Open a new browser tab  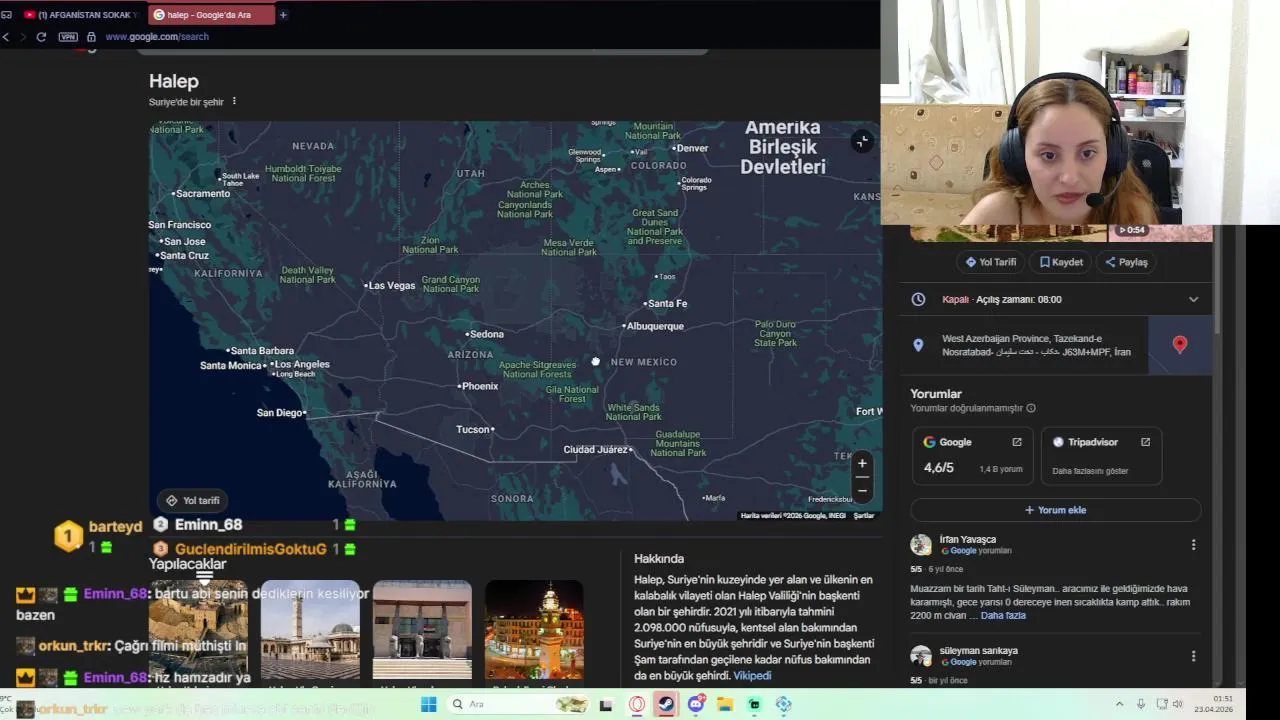click(283, 15)
